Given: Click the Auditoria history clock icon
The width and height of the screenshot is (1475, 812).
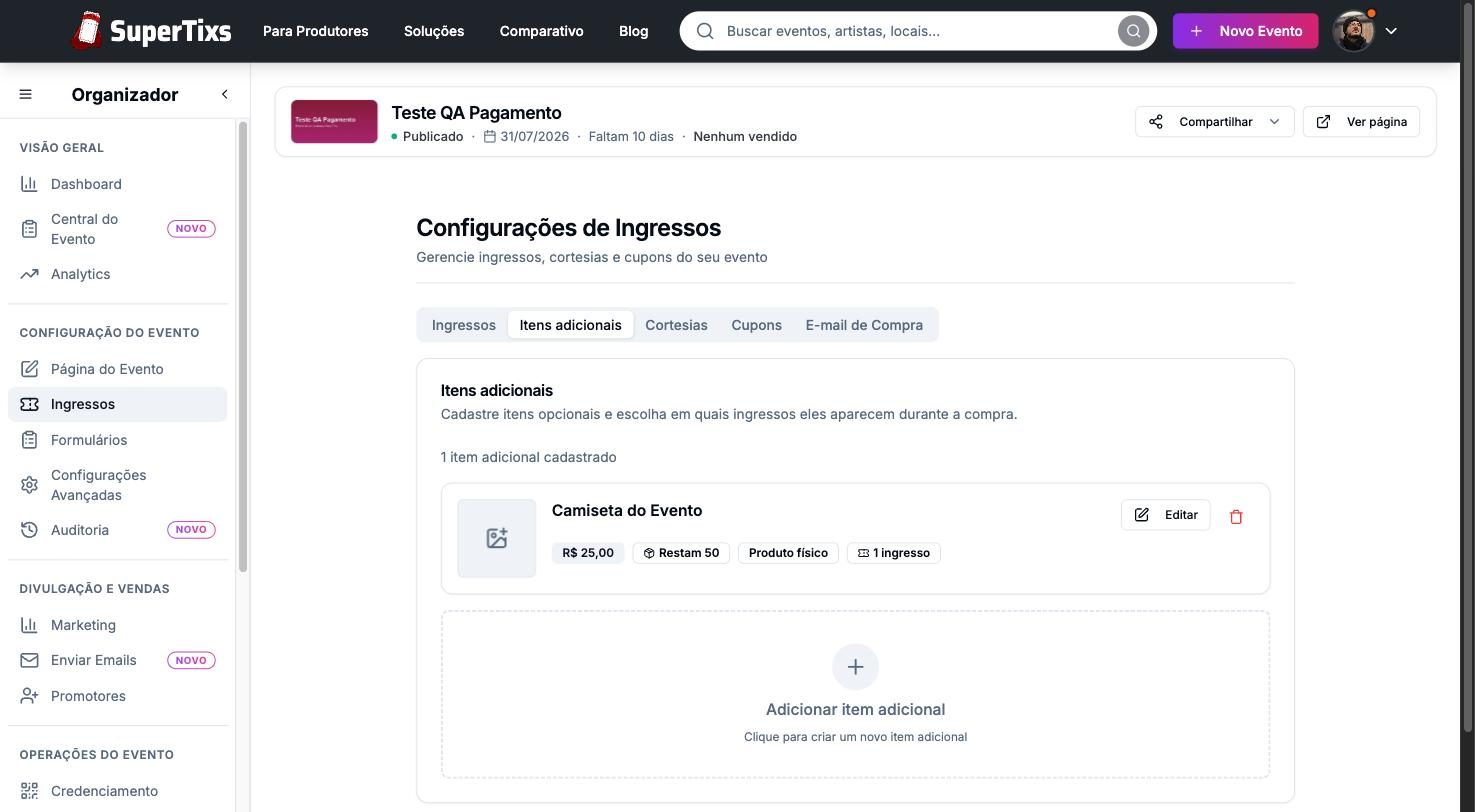Looking at the screenshot, I should pos(29,530).
